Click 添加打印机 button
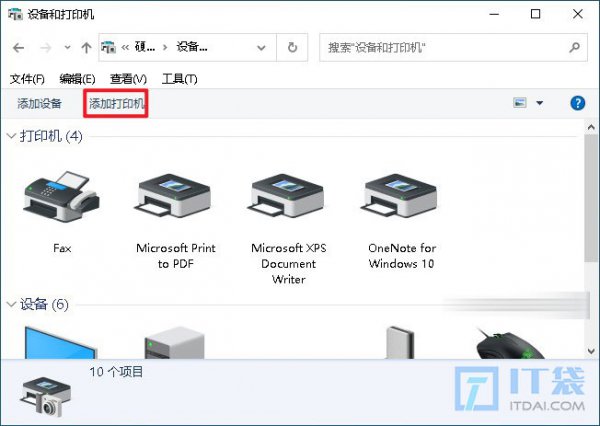Screen dimensions: 600x426 click(116, 103)
